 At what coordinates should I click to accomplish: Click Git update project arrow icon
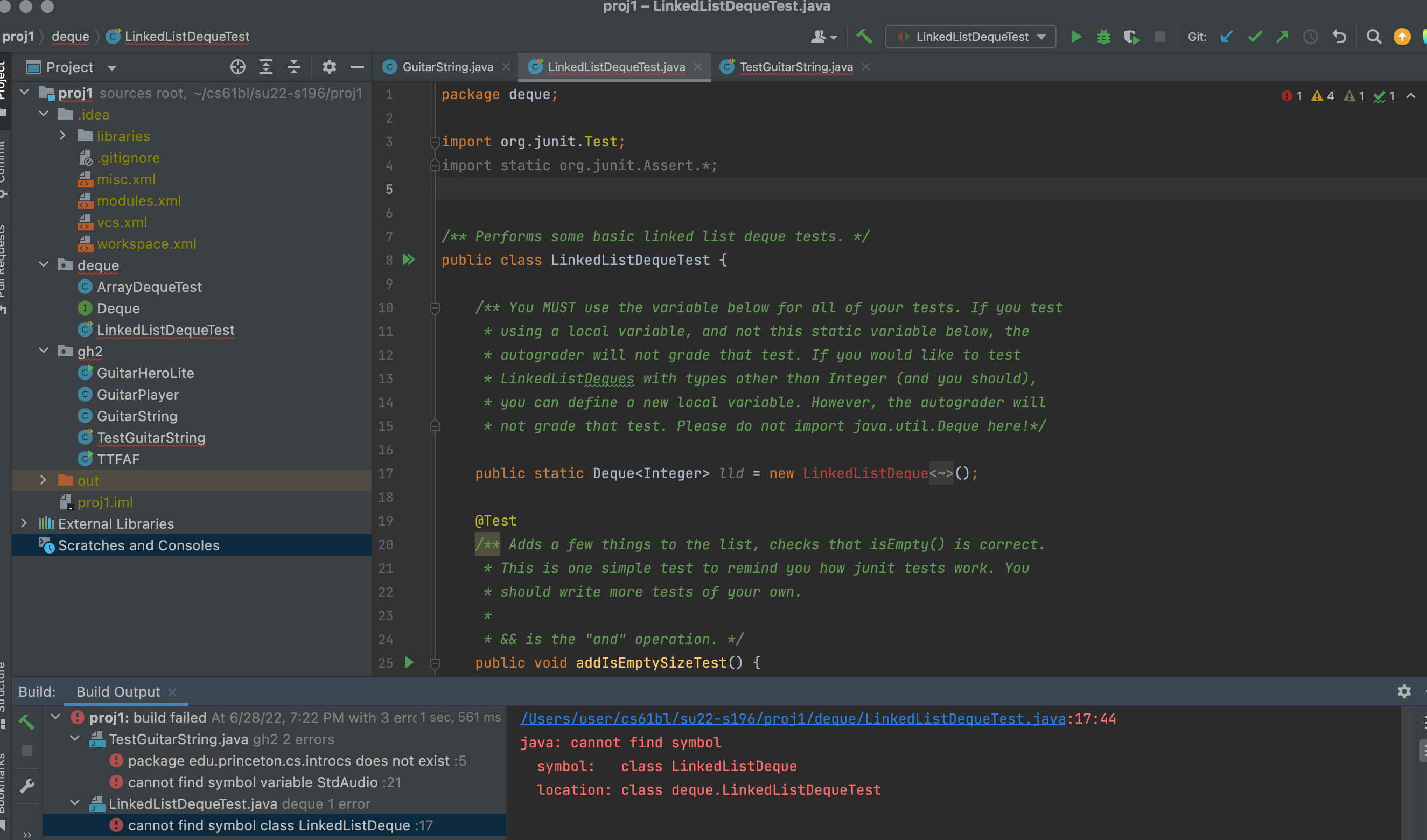[1227, 37]
